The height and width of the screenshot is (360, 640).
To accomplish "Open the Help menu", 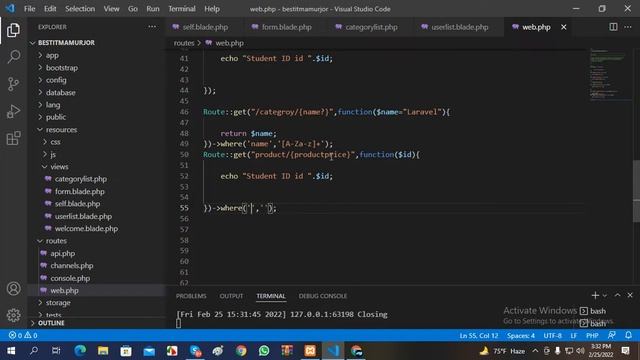I will click(x=212, y=9).
